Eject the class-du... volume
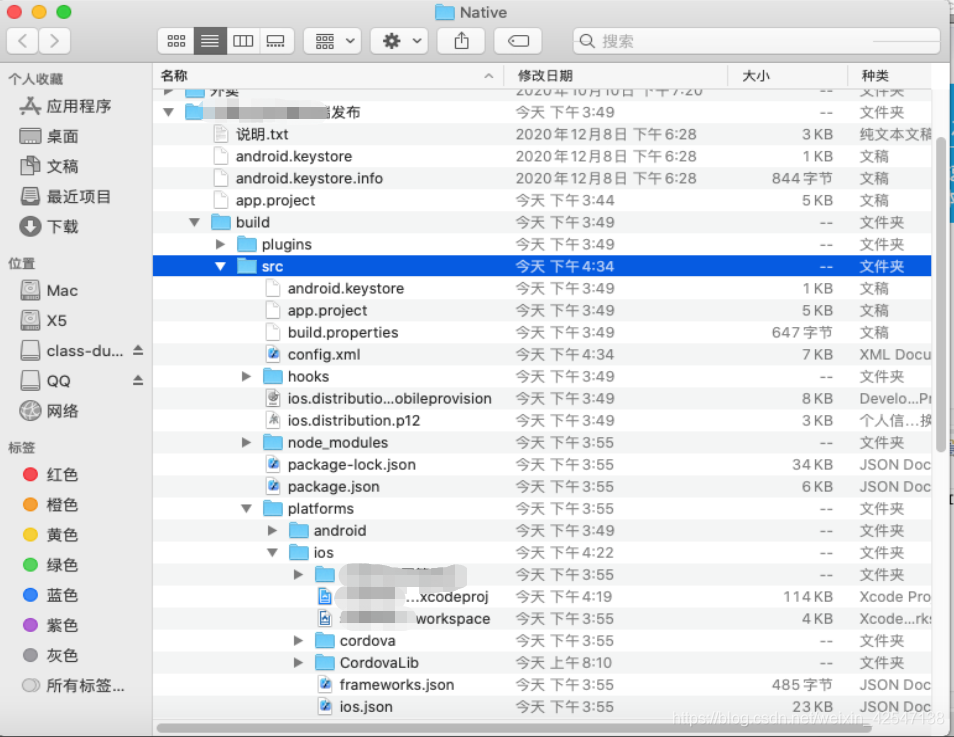 click(138, 351)
